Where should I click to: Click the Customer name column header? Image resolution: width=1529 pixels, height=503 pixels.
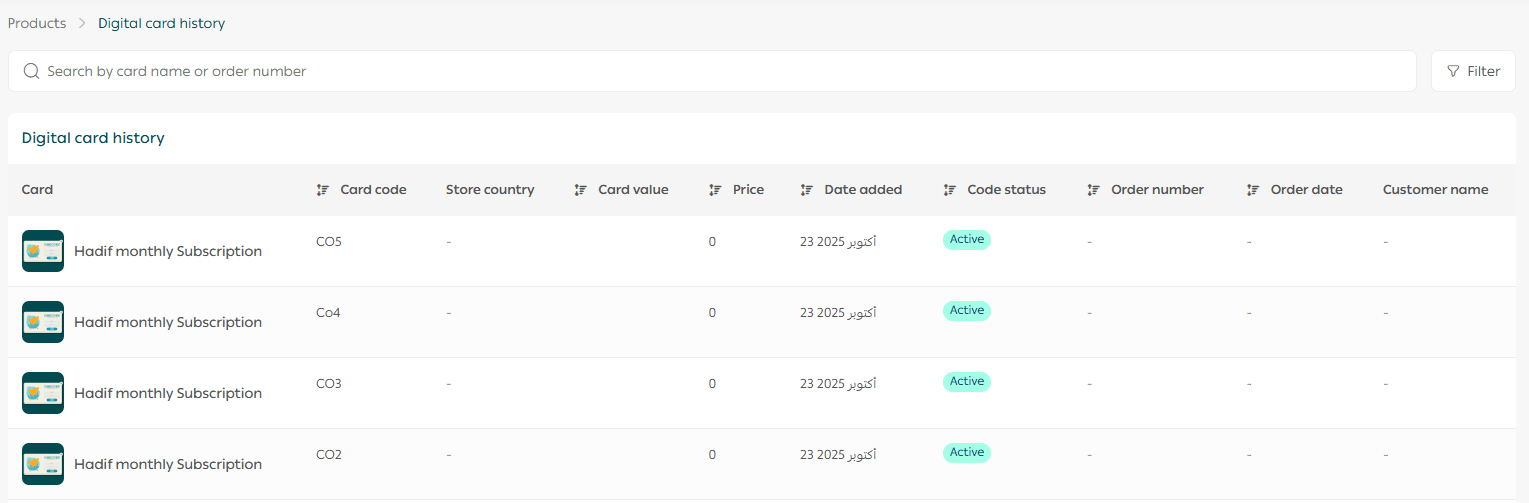pos(1435,190)
